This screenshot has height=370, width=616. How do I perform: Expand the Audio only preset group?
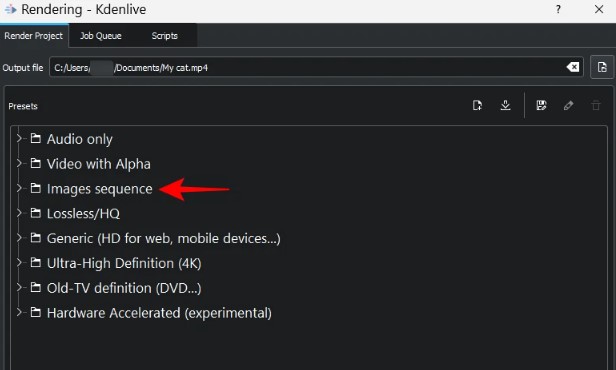click(18, 138)
